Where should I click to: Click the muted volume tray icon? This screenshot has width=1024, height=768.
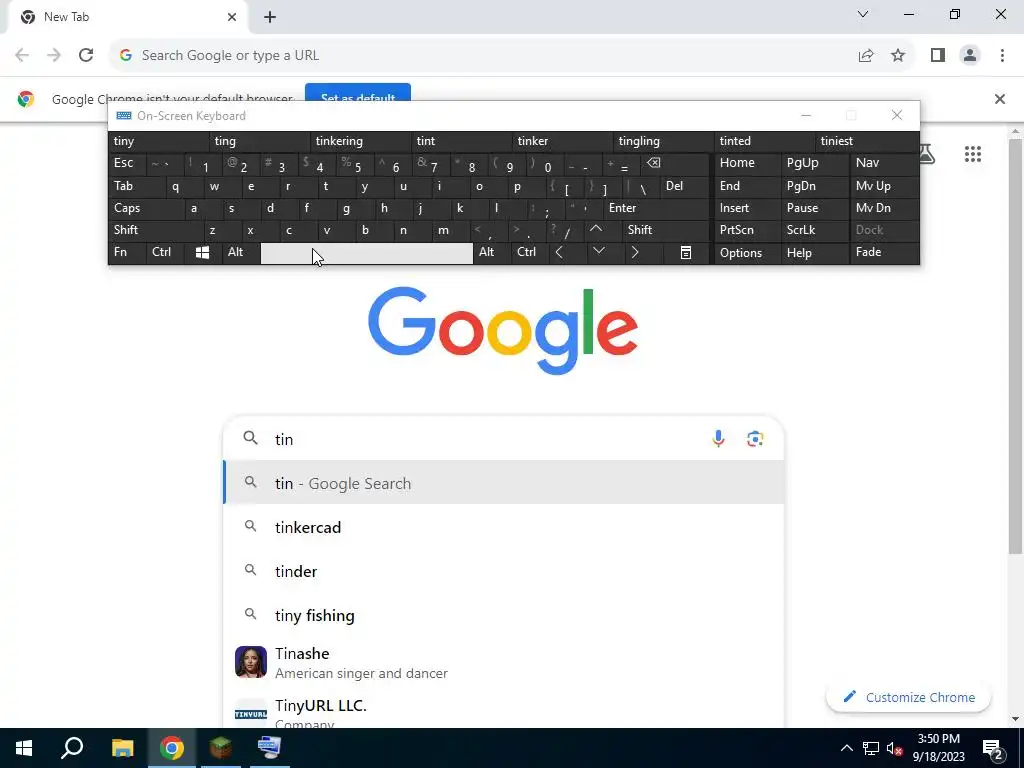click(894, 748)
